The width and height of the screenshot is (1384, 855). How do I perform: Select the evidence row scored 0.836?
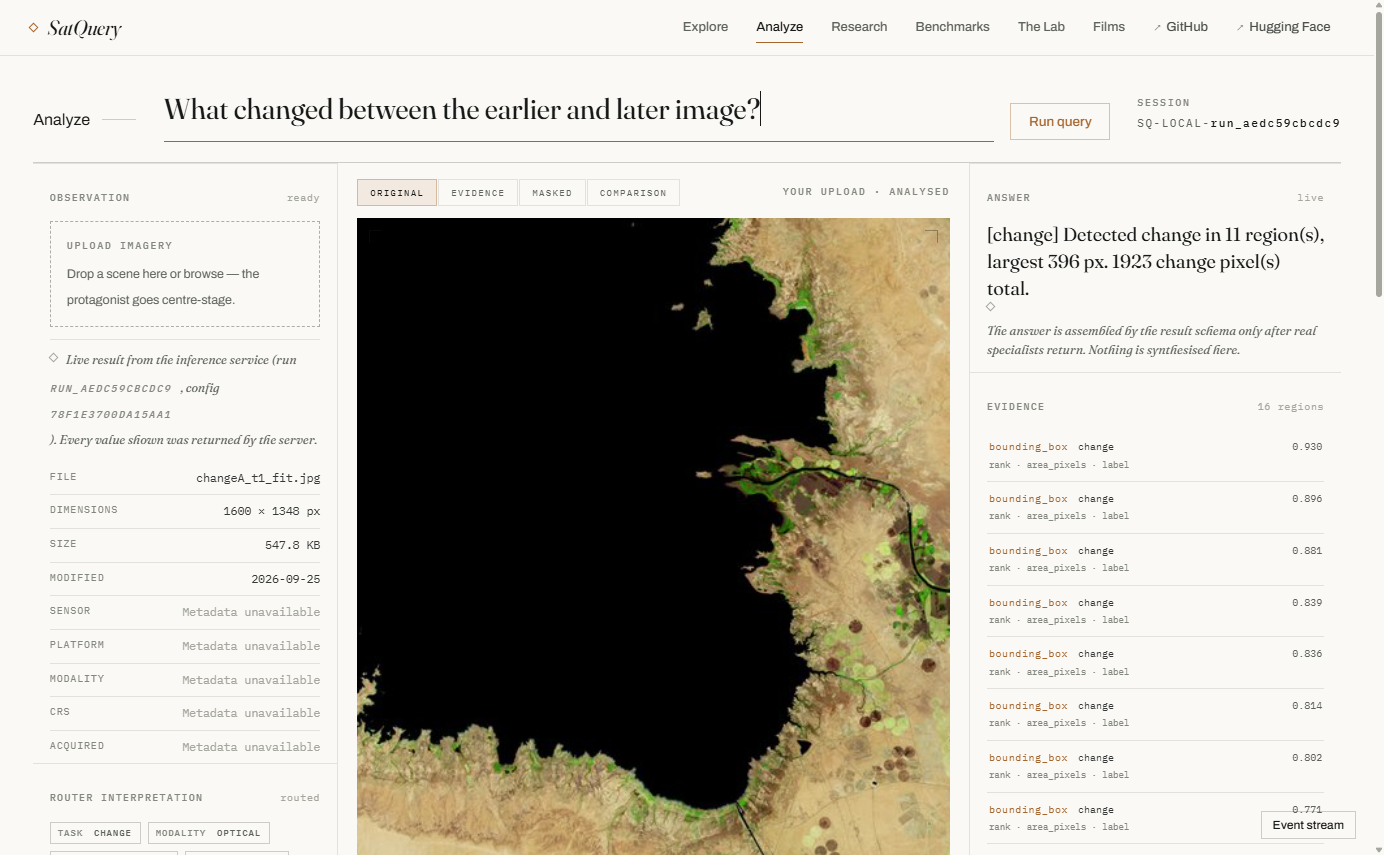1155,662
